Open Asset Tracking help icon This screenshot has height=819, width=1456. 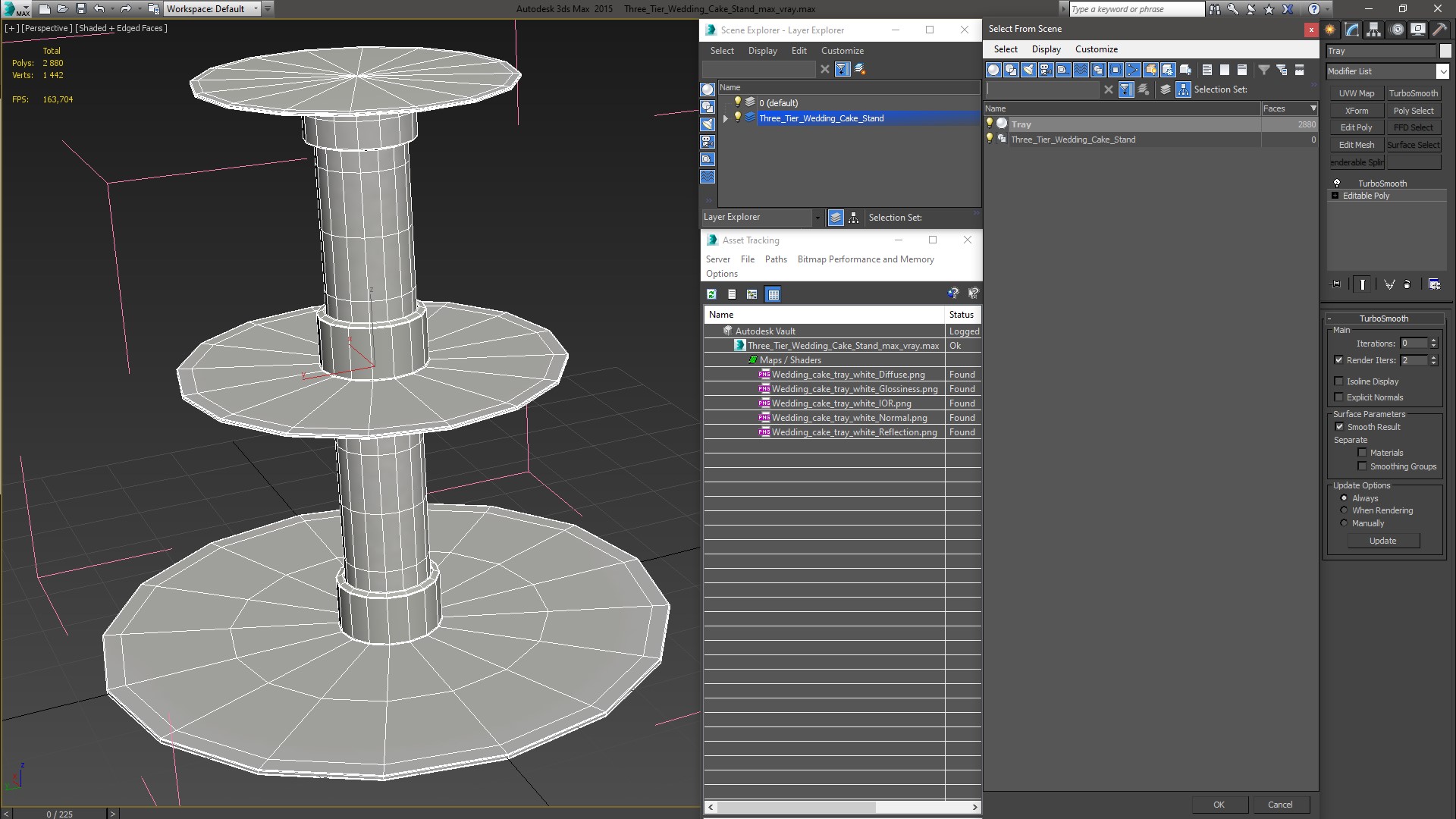[x=953, y=293]
